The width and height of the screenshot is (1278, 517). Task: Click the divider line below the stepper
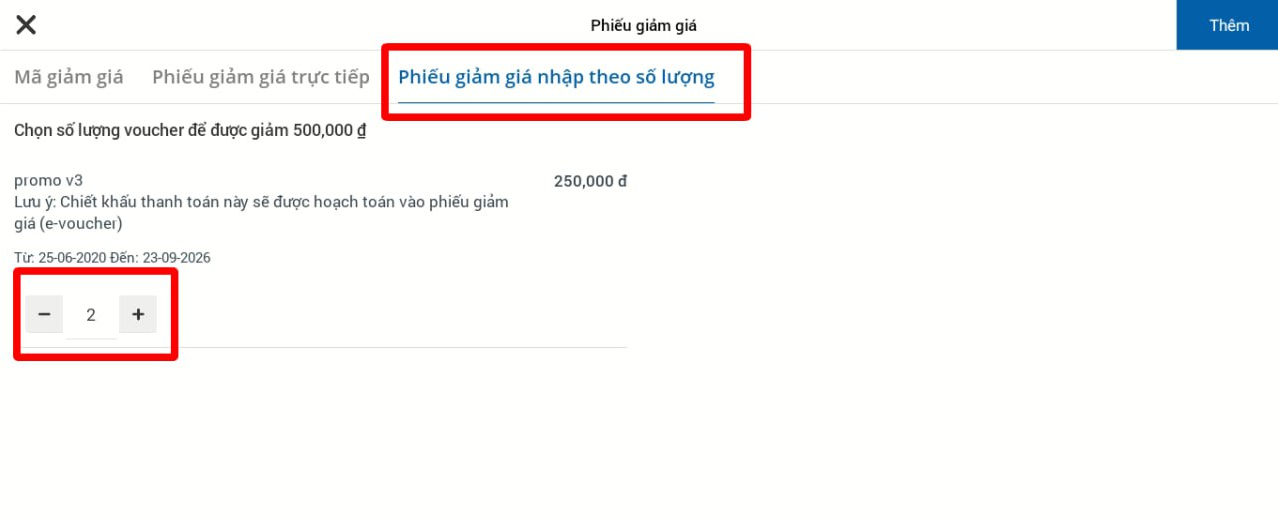point(320,347)
